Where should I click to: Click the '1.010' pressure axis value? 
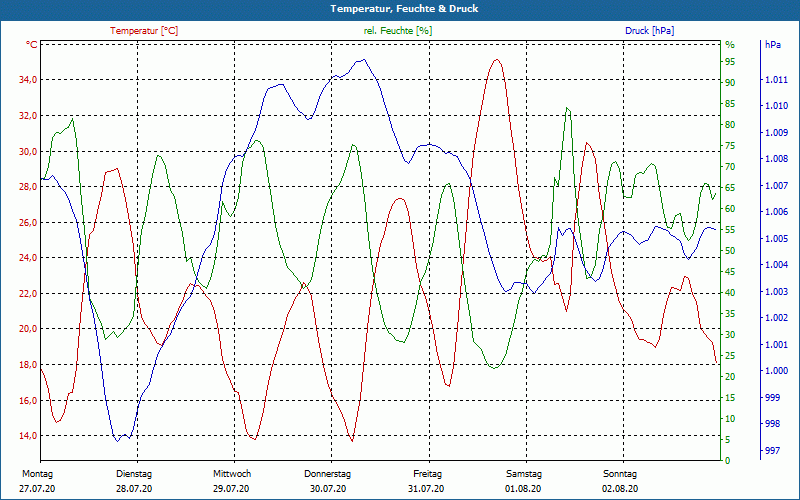click(x=776, y=106)
